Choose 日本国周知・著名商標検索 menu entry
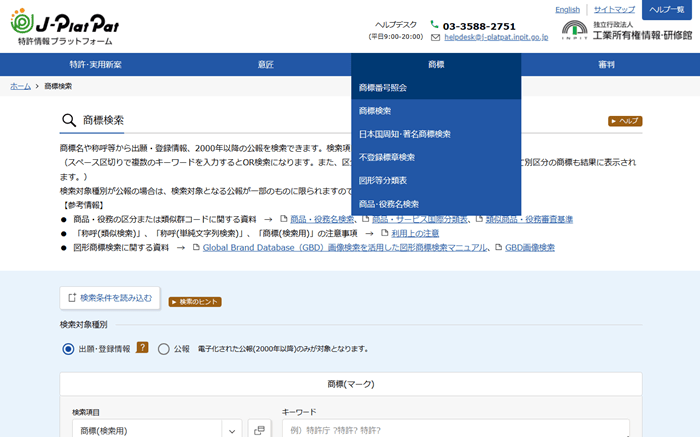 coord(436,134)
